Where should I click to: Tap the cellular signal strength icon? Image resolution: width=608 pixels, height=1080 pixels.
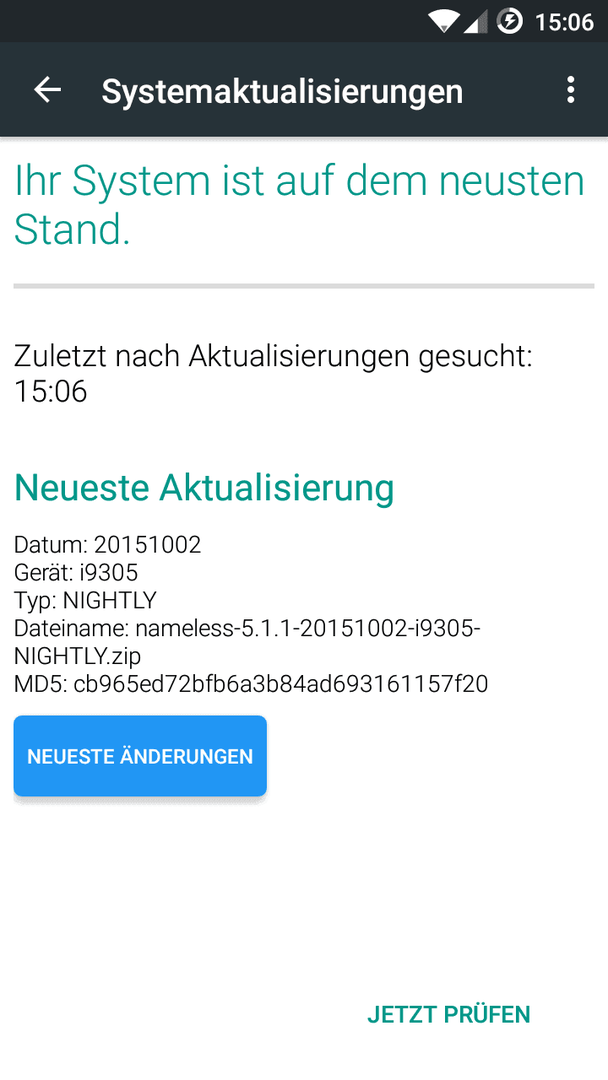click(x=476, y=21)
